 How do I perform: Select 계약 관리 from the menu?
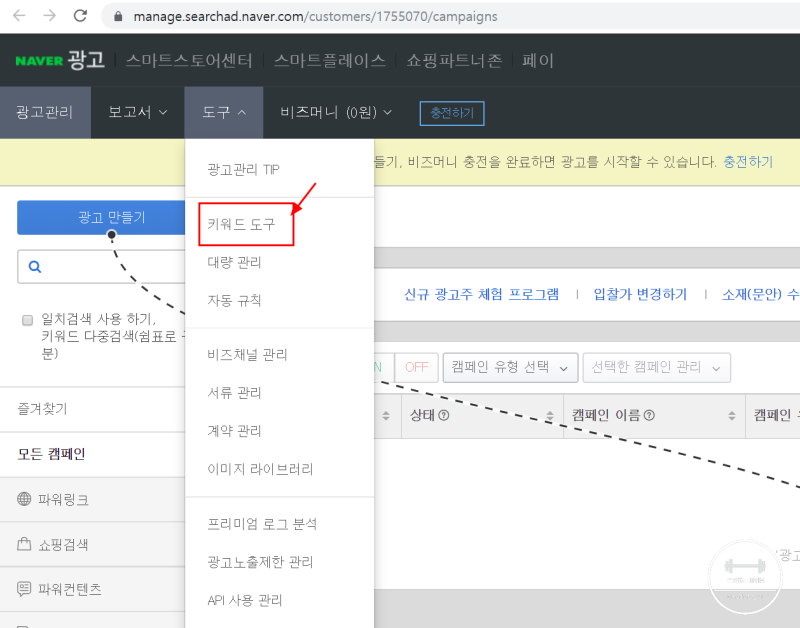click(x=234, y=431)
